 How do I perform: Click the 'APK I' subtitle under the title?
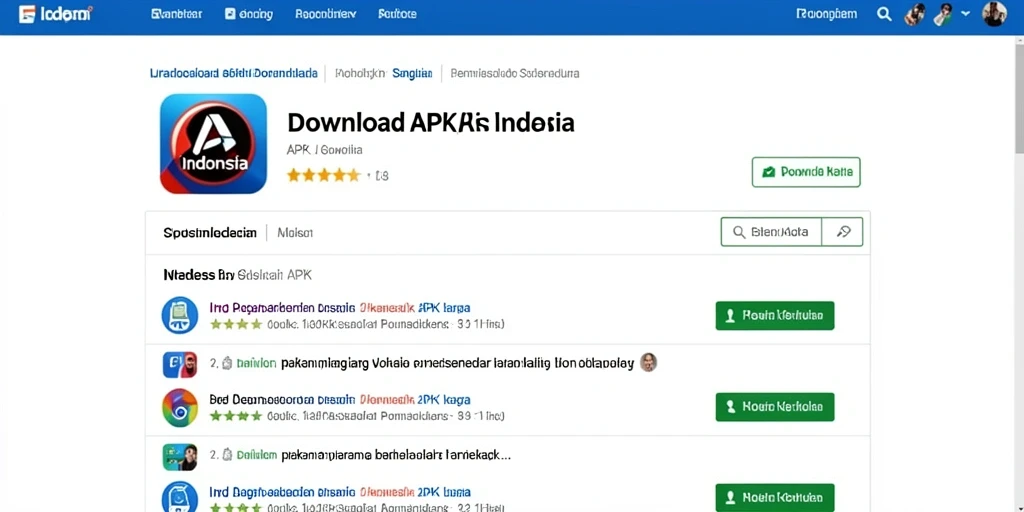coord(324,150)
